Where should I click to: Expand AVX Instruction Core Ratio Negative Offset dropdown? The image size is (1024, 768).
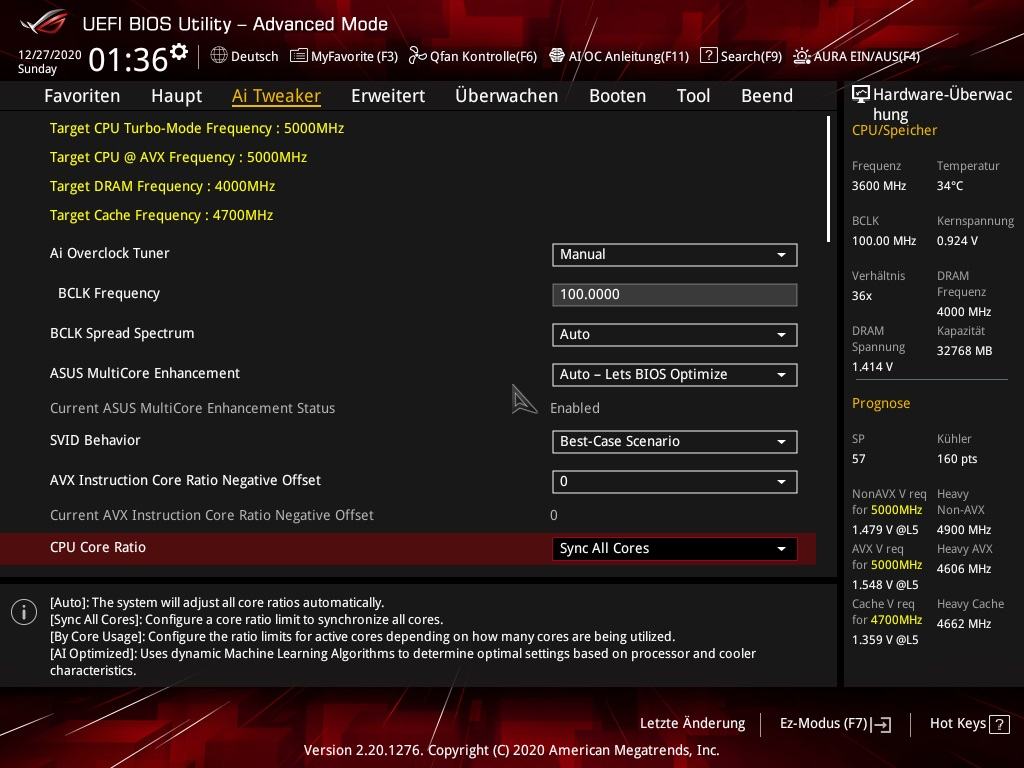click(675, 481)
